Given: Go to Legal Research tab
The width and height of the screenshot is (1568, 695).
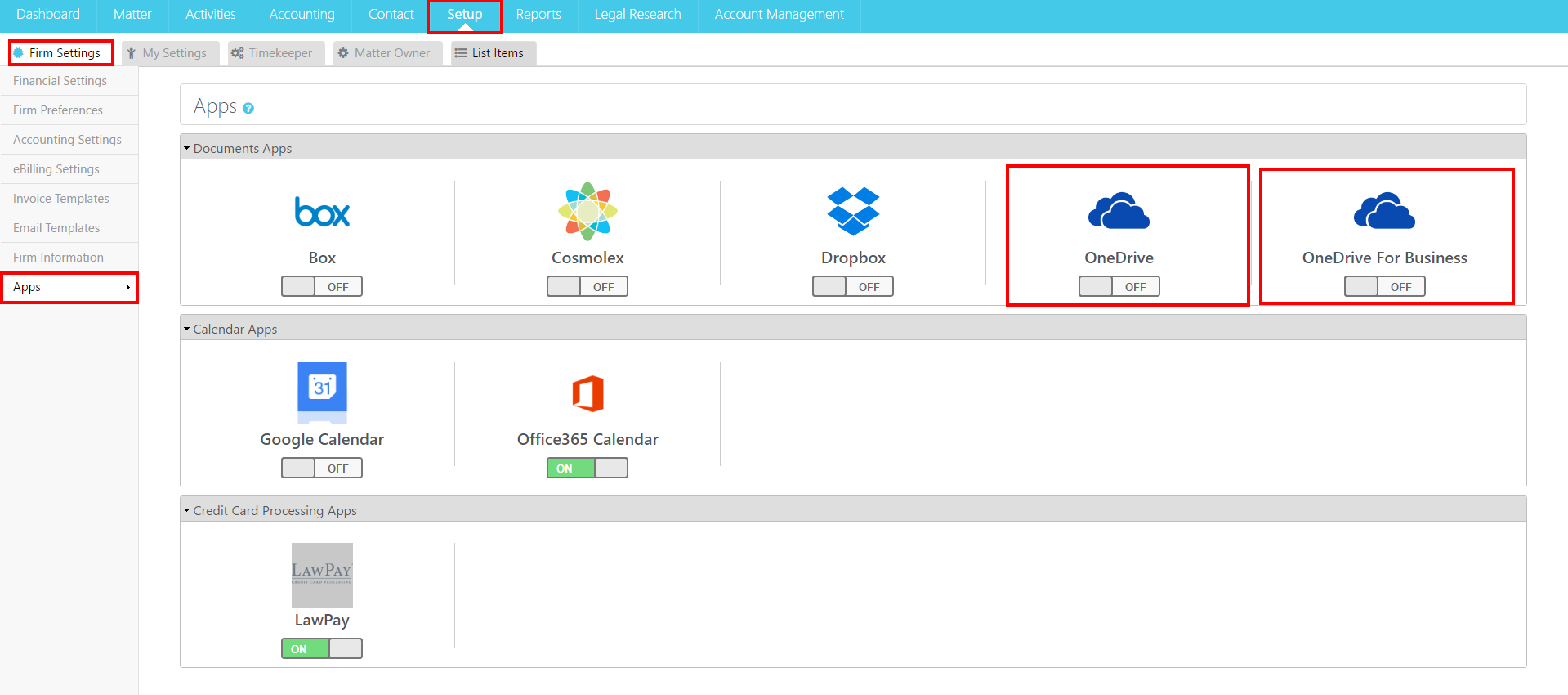Looking at the screenshot, I should pos(638,15).
